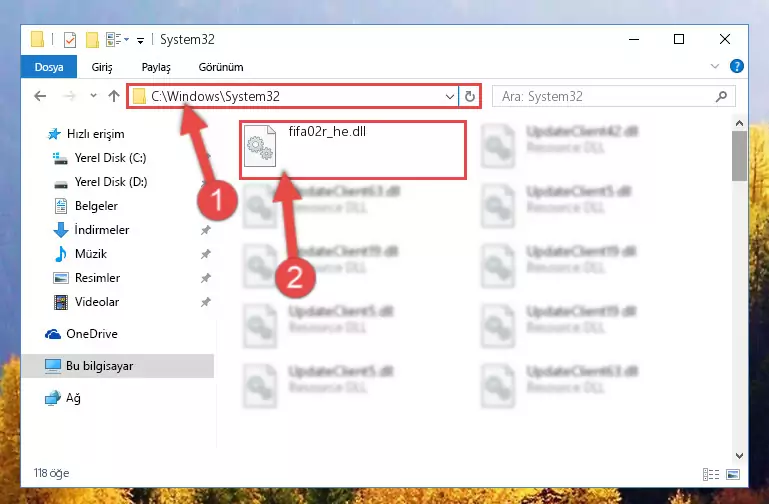Click the System32 window folder icon
This screenshot has height=504, width=769.
coord(37,40)
